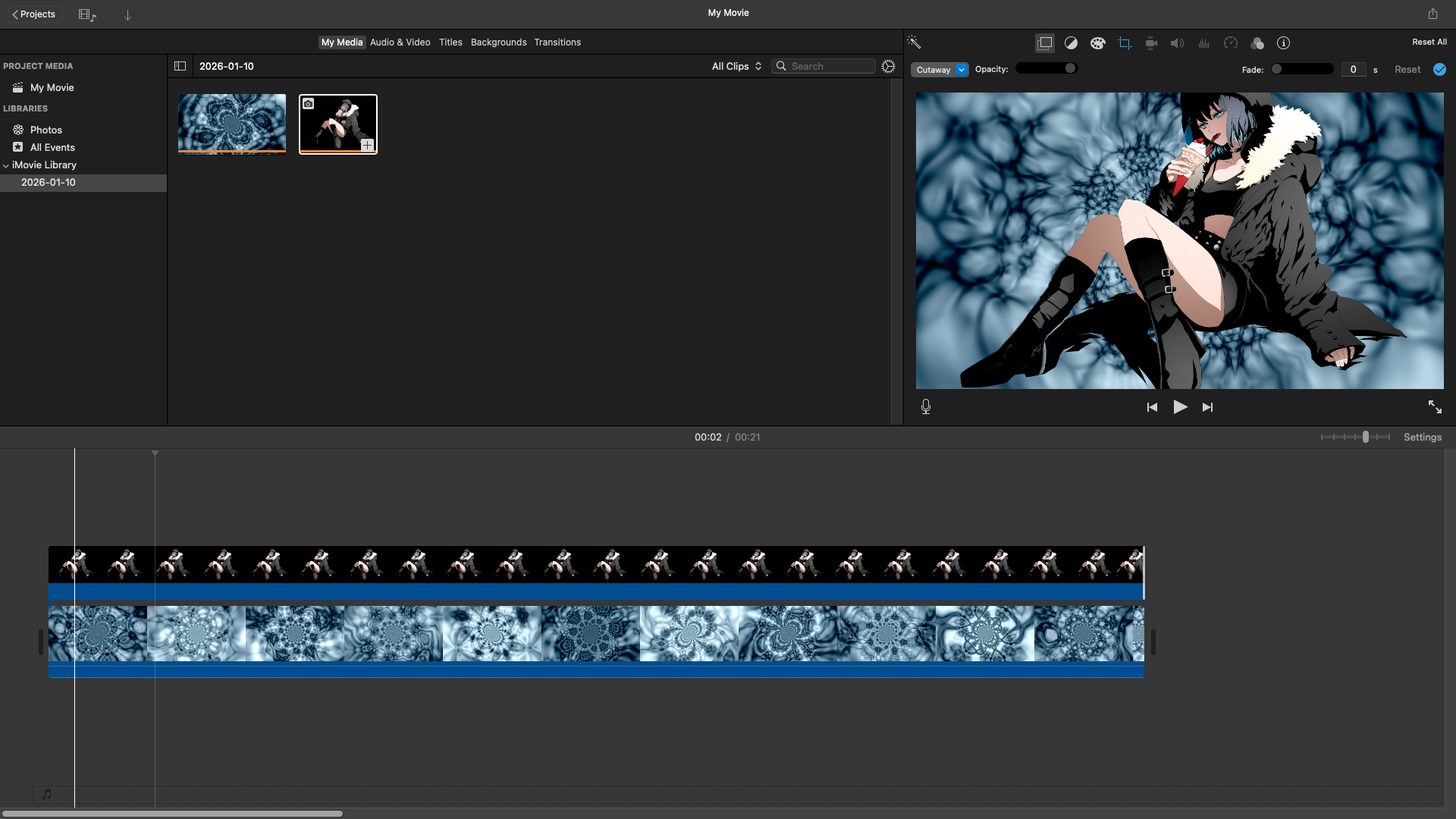Select the Color Correction palette icon
Image resolution: width=1456 pixels, height=819 pixels.
(x=1097, y=43)
